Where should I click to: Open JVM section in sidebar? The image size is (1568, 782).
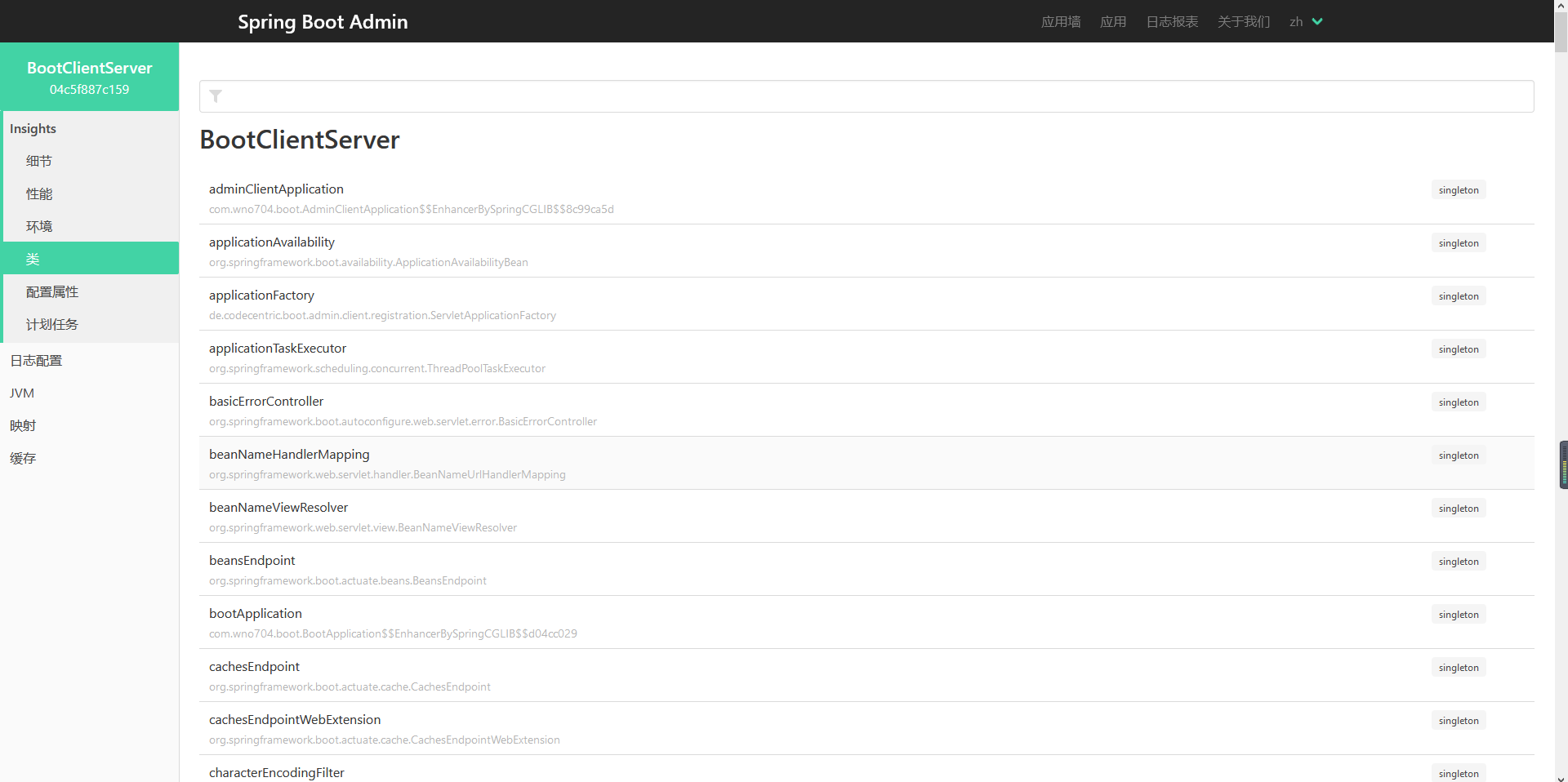tap(22, 393)
